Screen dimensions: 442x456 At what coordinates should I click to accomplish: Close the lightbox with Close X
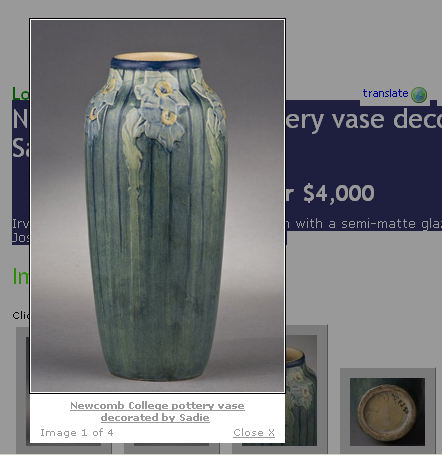point(254,432)
